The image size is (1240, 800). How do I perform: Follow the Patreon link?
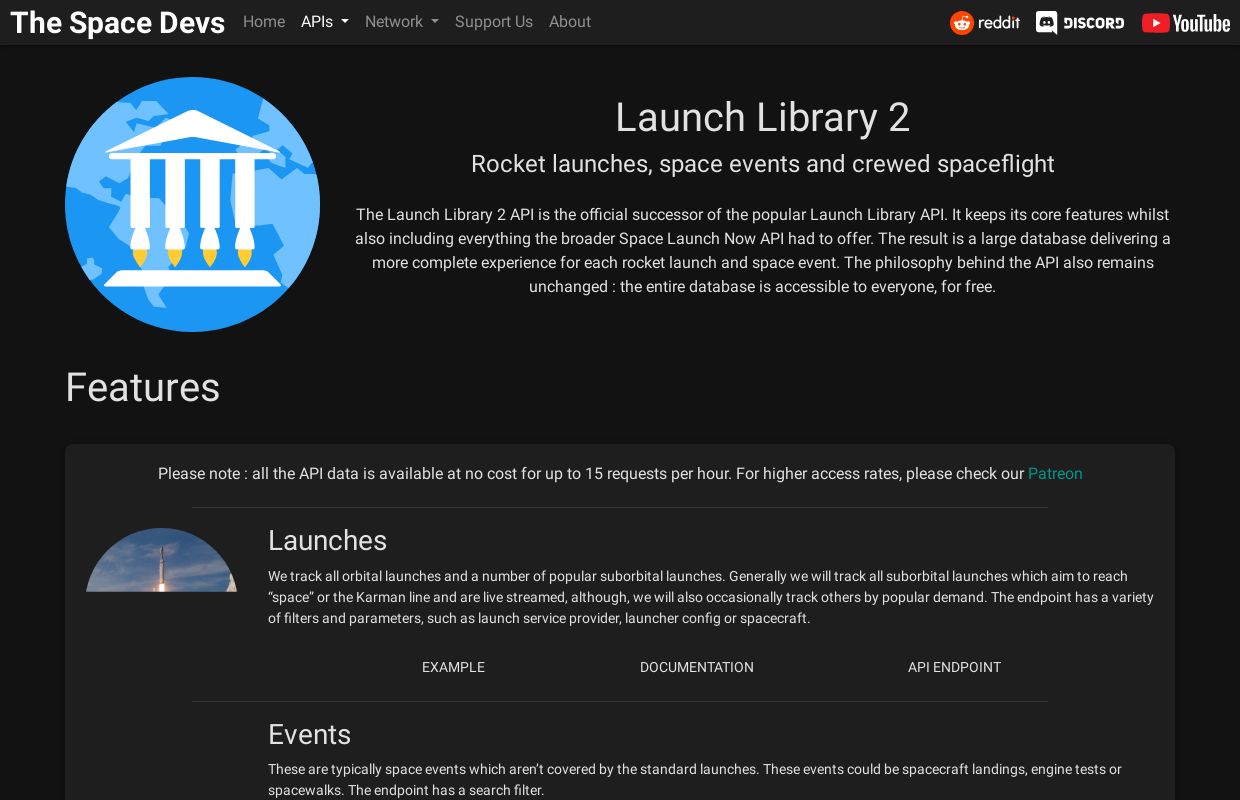1055,474
